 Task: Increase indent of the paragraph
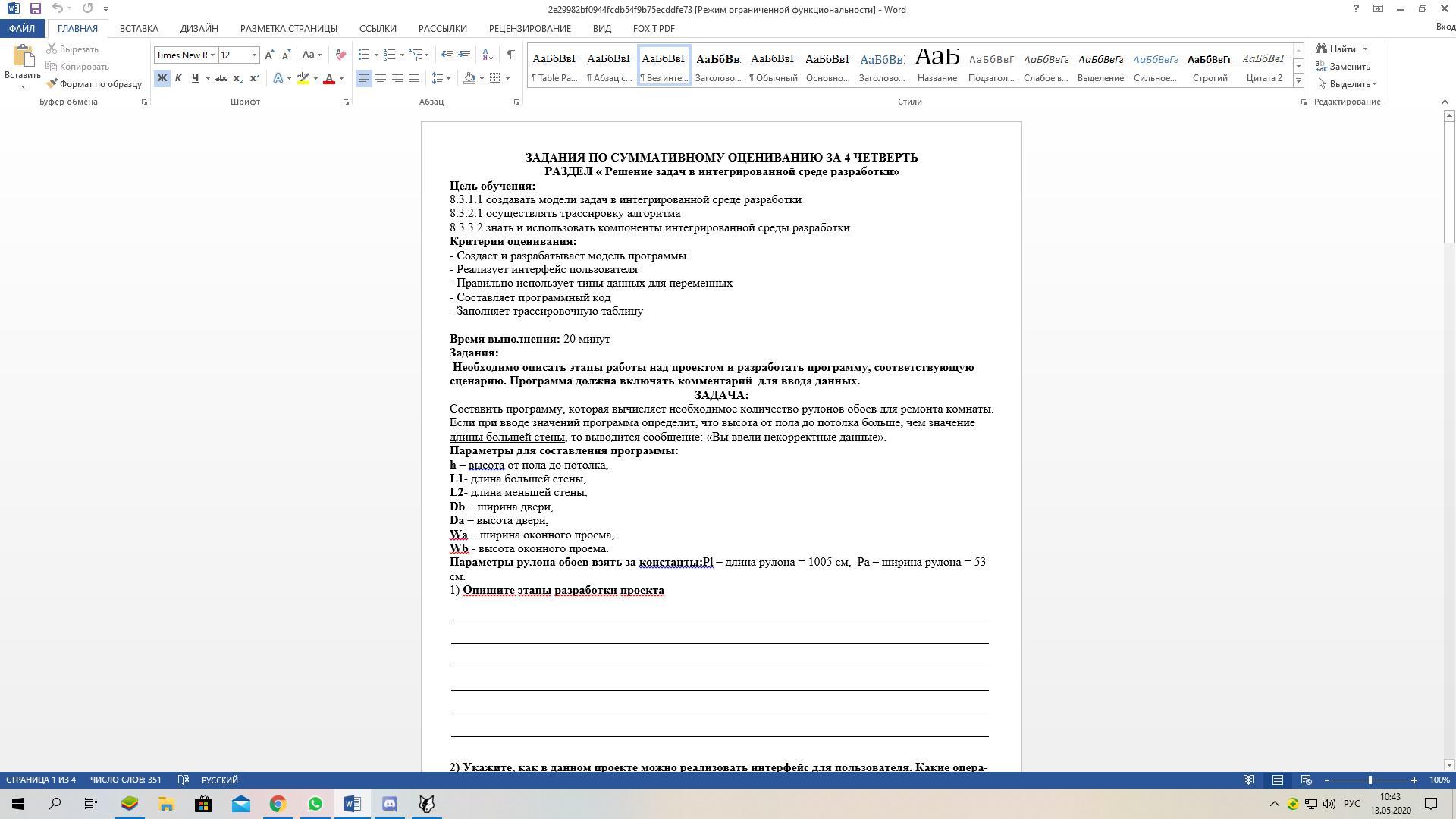coord(464,55)
